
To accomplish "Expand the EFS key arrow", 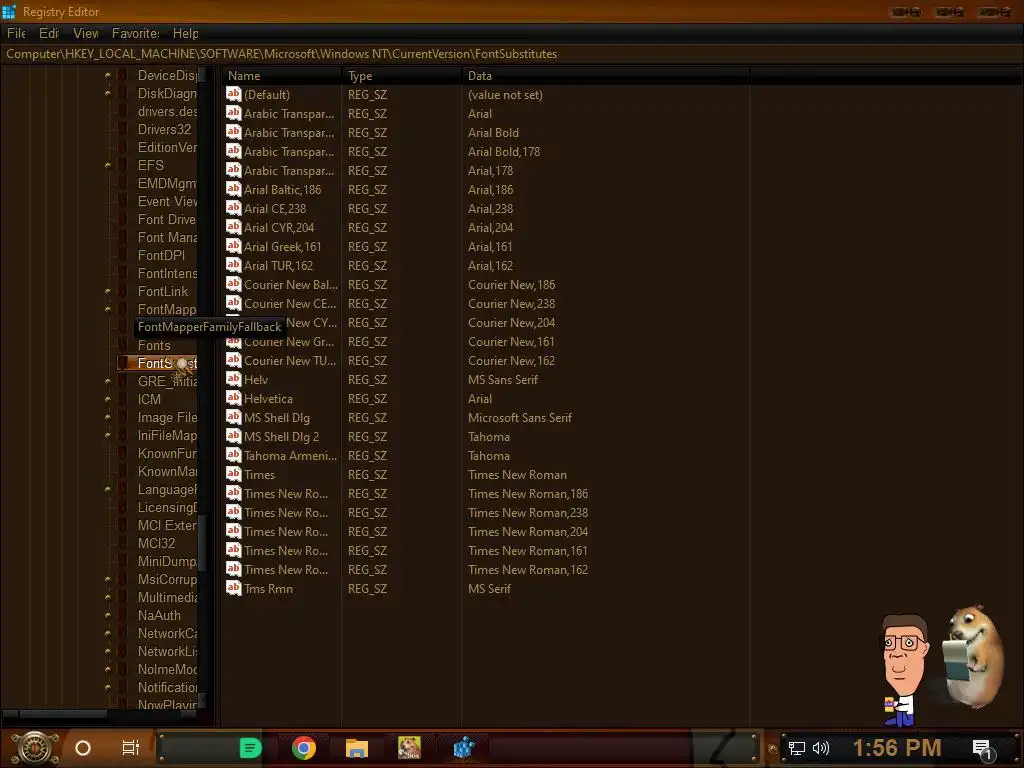I will pyautogui.click(x=108, y=165).
